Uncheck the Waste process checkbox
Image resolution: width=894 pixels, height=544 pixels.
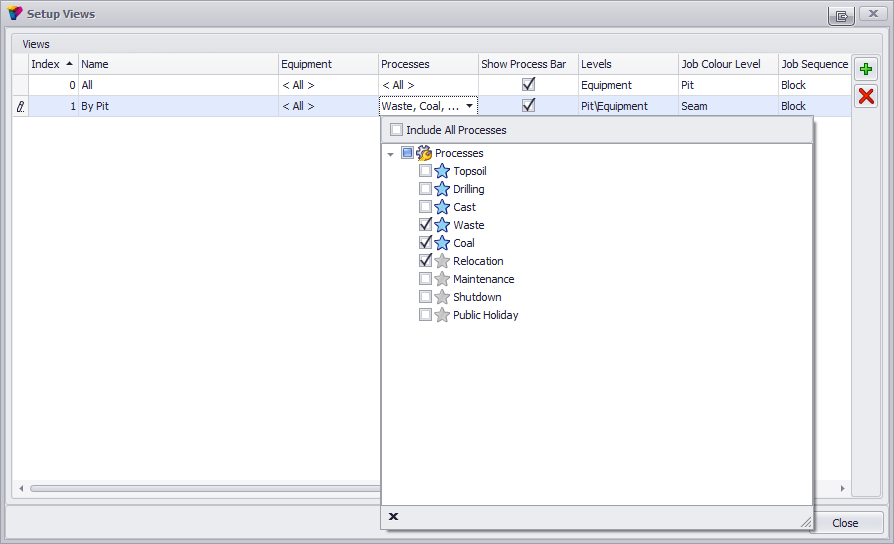(x=425, y=224)
